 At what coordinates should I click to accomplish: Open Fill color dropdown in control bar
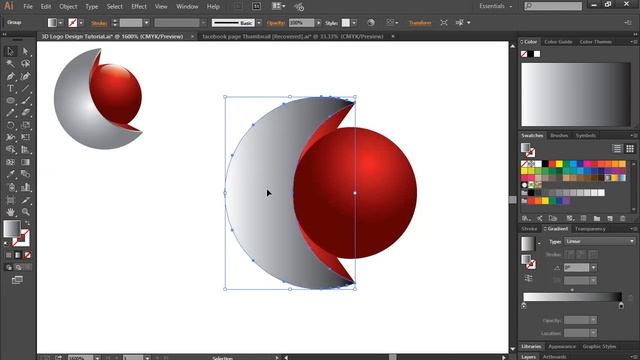60,23
